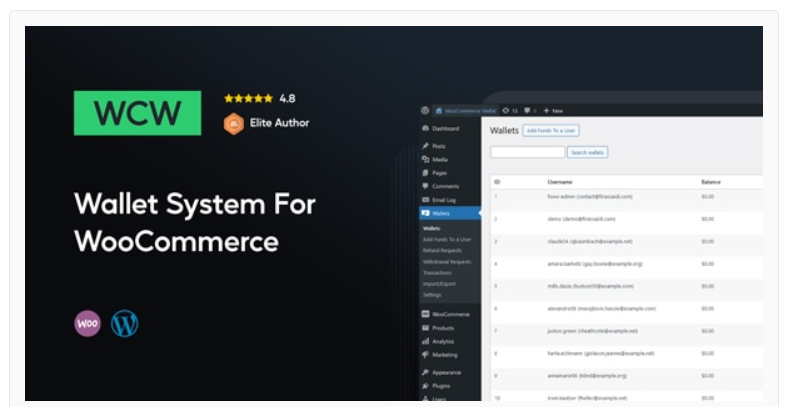This screenshot has width=803, height=407.
Task: Open Refund Requests submenu item
Action: [x=442, y=250]
